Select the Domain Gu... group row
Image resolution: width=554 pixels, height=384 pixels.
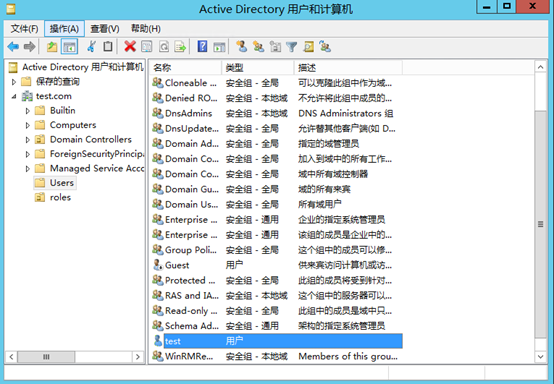point(277,189)
